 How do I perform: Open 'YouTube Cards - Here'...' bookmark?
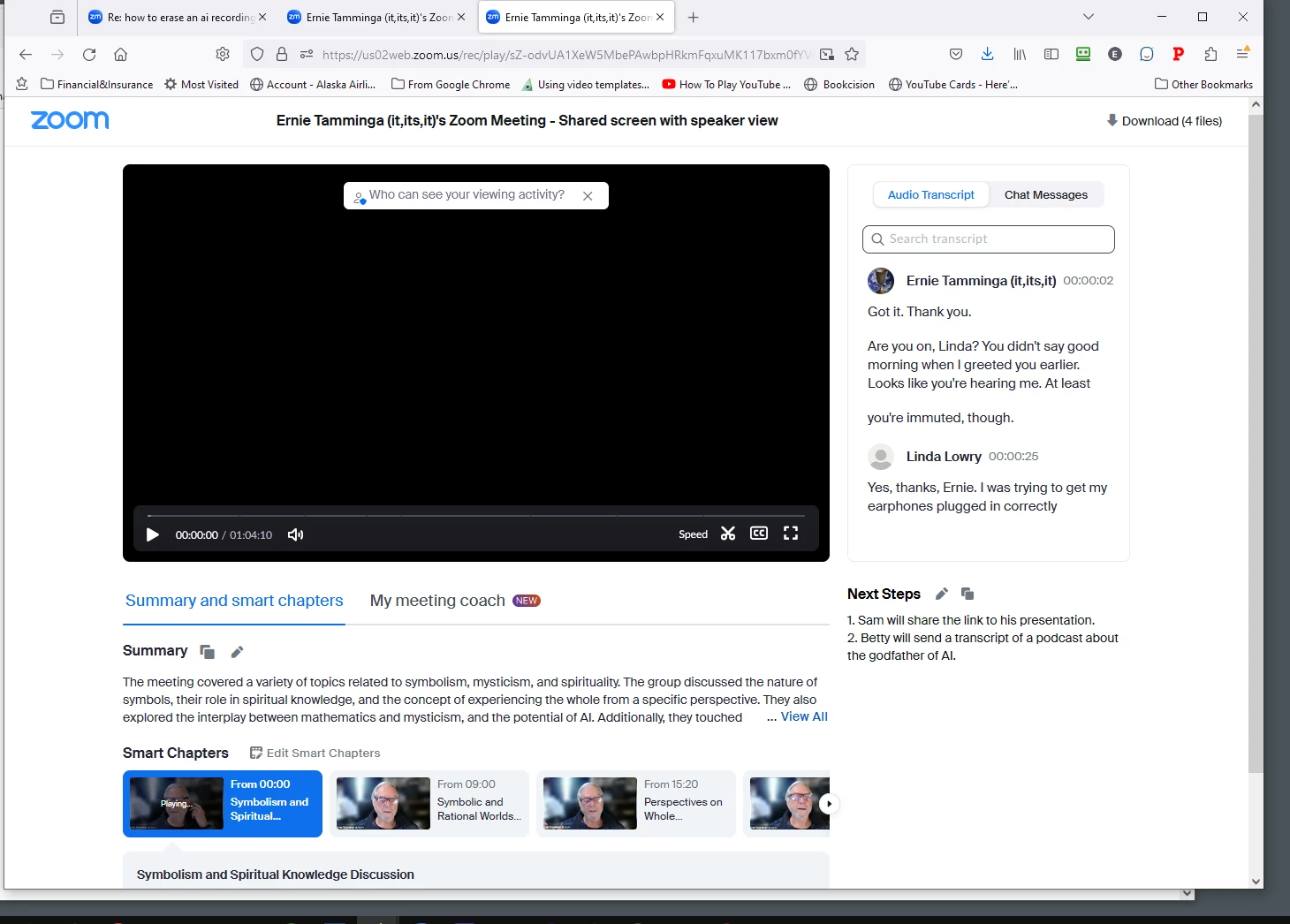953,84
